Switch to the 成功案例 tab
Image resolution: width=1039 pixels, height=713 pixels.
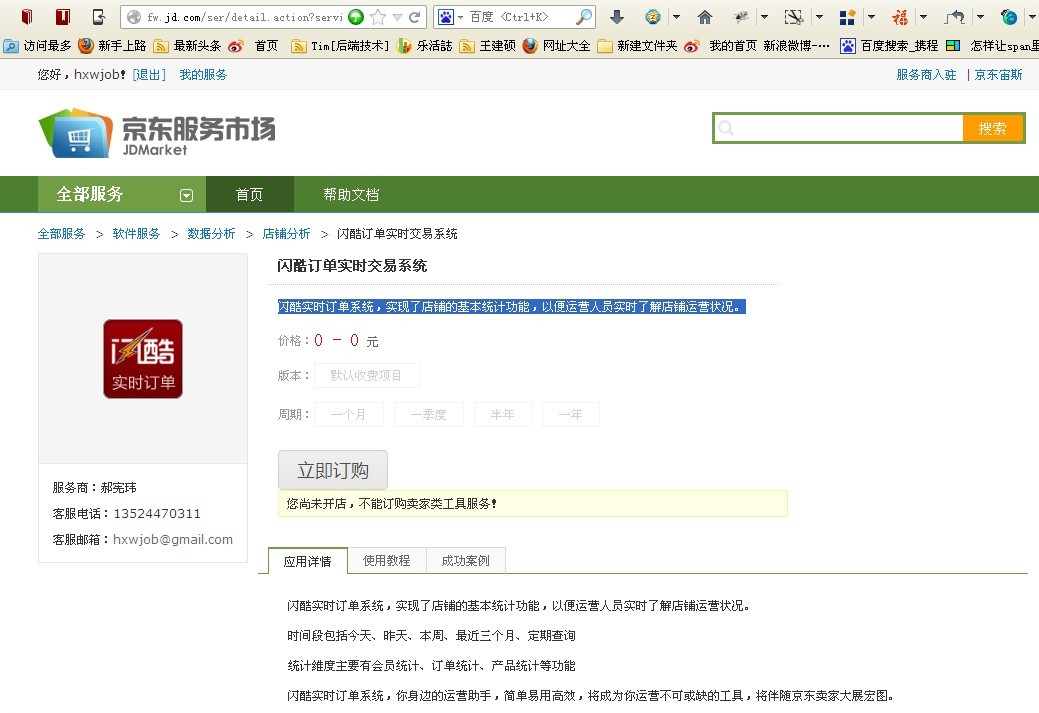(x=466, y=561)
